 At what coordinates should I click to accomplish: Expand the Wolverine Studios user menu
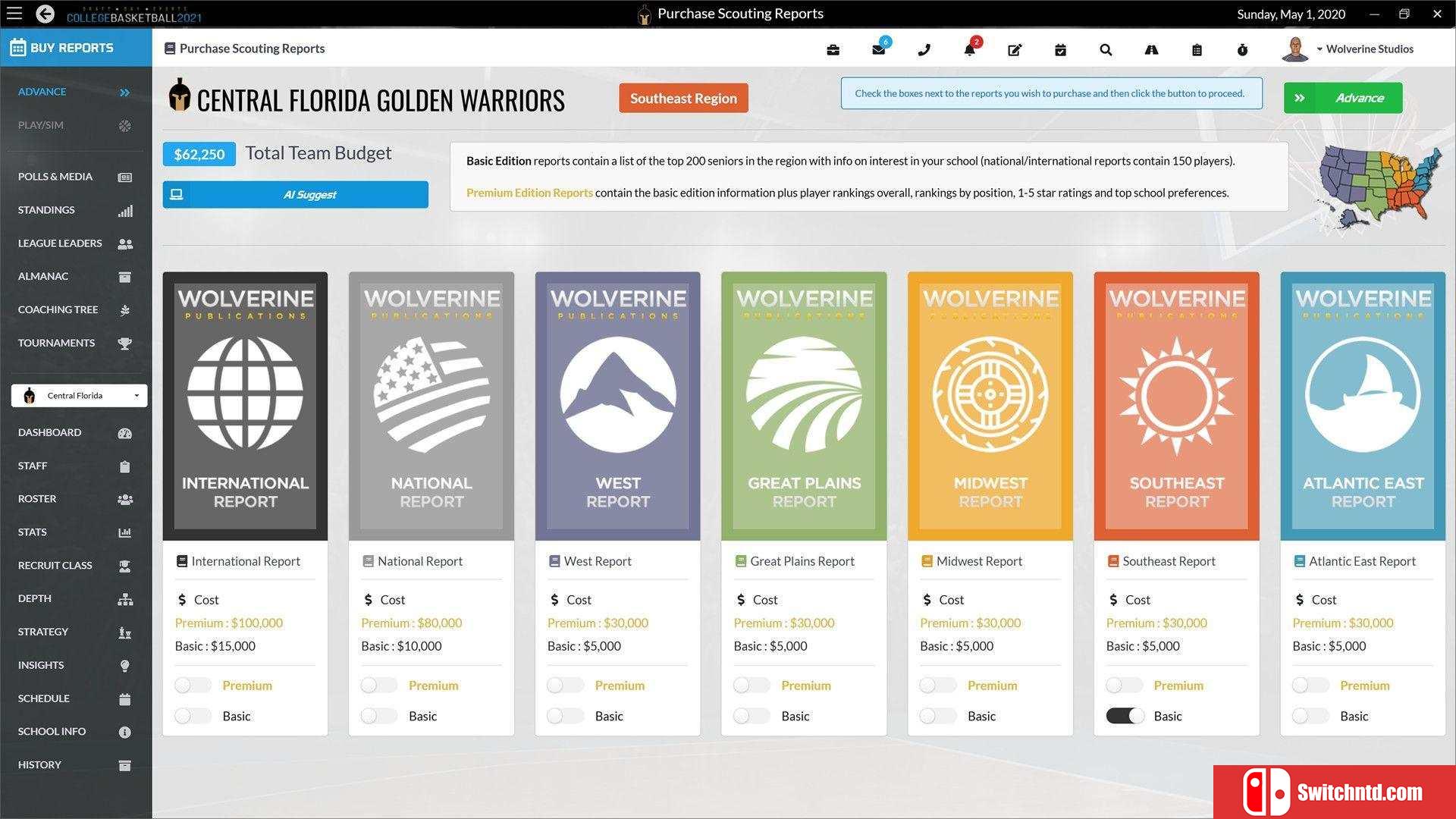[x=1363, y=49]
